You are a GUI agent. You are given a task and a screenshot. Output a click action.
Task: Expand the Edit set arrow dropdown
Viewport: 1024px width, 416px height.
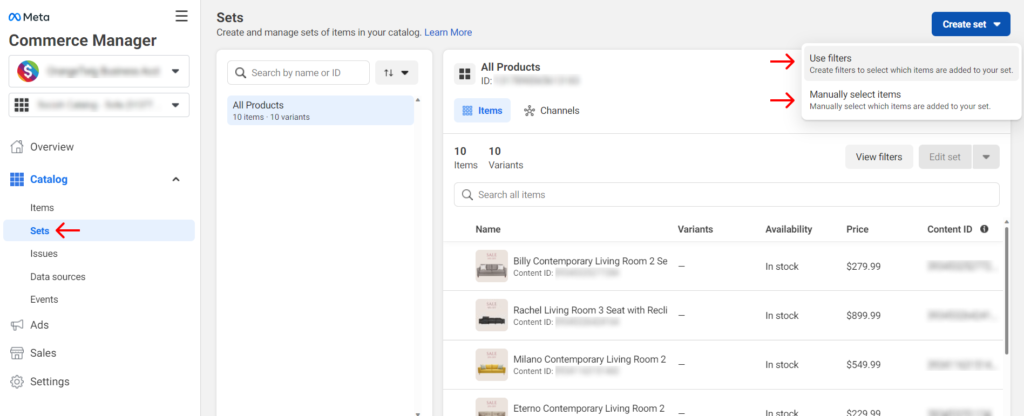tap(986, 156)
